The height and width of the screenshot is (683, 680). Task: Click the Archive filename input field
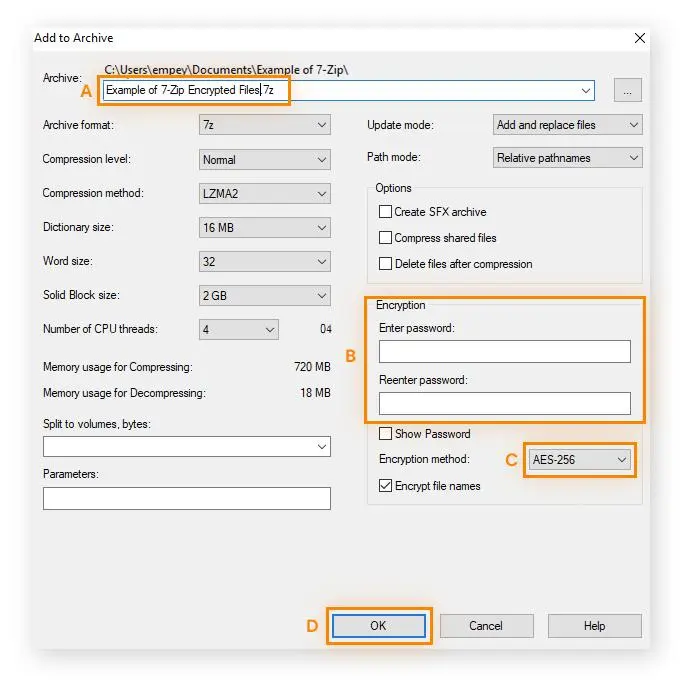(x=348, y=90)
